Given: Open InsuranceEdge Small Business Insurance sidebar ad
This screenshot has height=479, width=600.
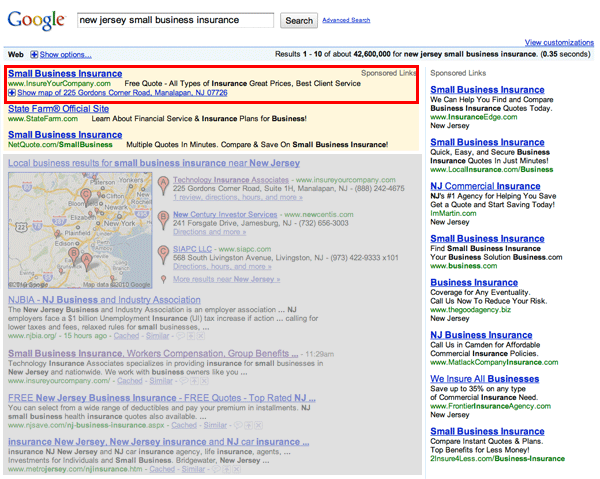Looking at the screenshot, I should pos(487,90).
